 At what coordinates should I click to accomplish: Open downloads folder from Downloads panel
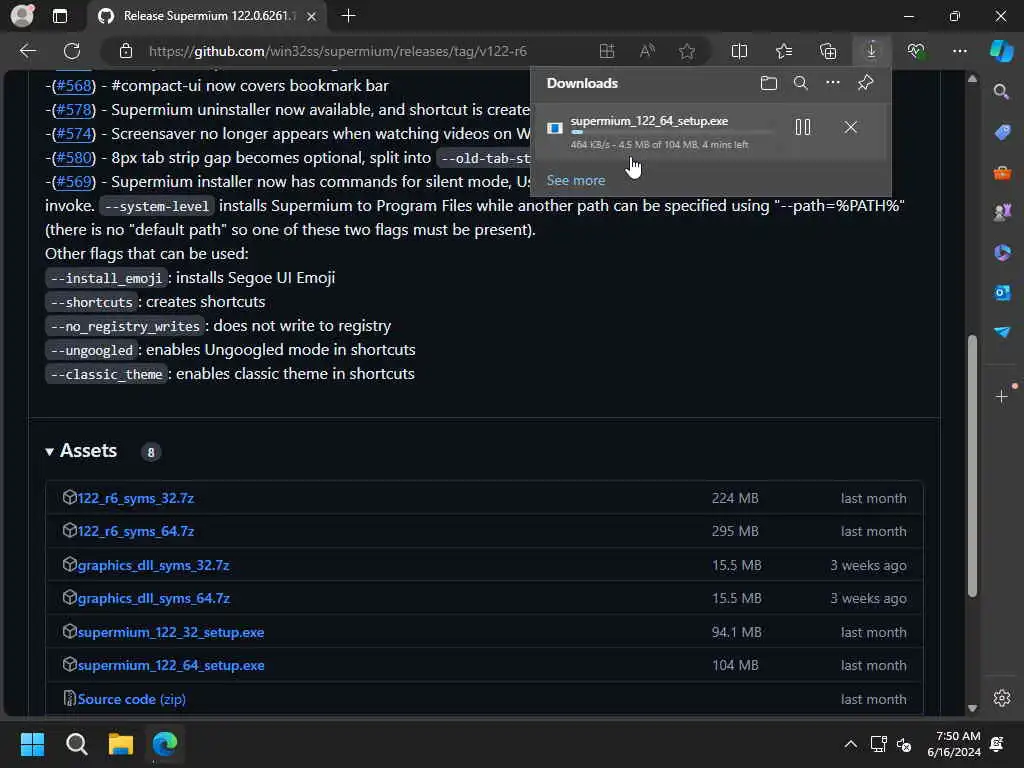pyautogui.click(x=769, y=83)
